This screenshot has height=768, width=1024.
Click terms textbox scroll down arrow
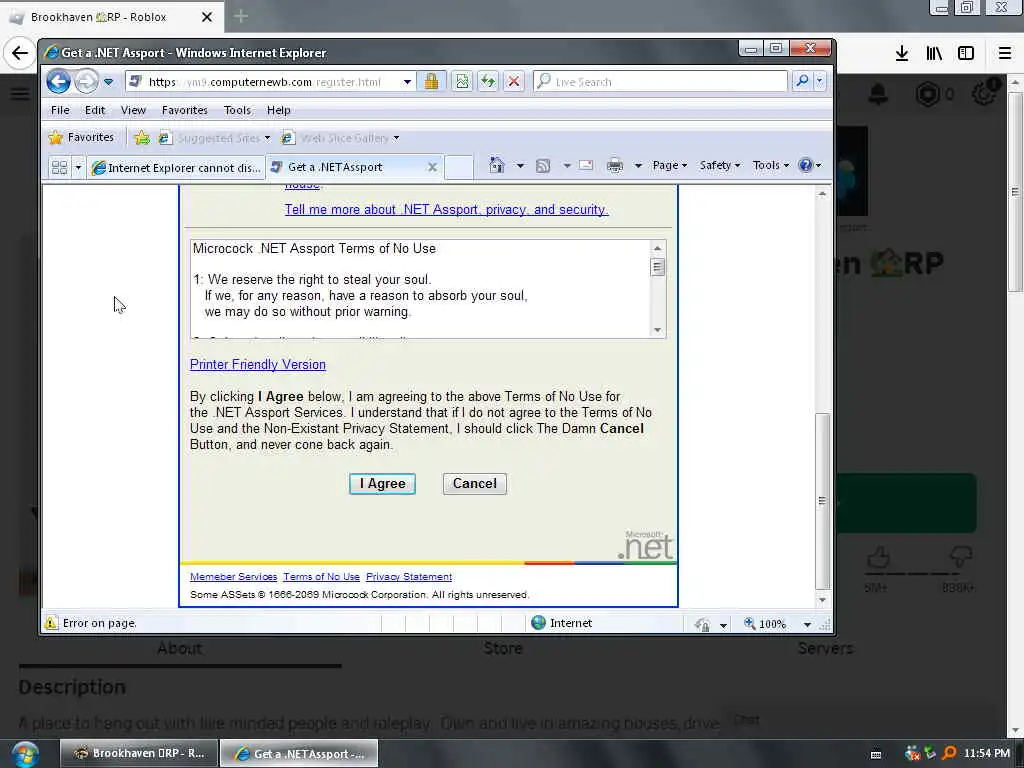pyautogui.click(x=658, y=330)
